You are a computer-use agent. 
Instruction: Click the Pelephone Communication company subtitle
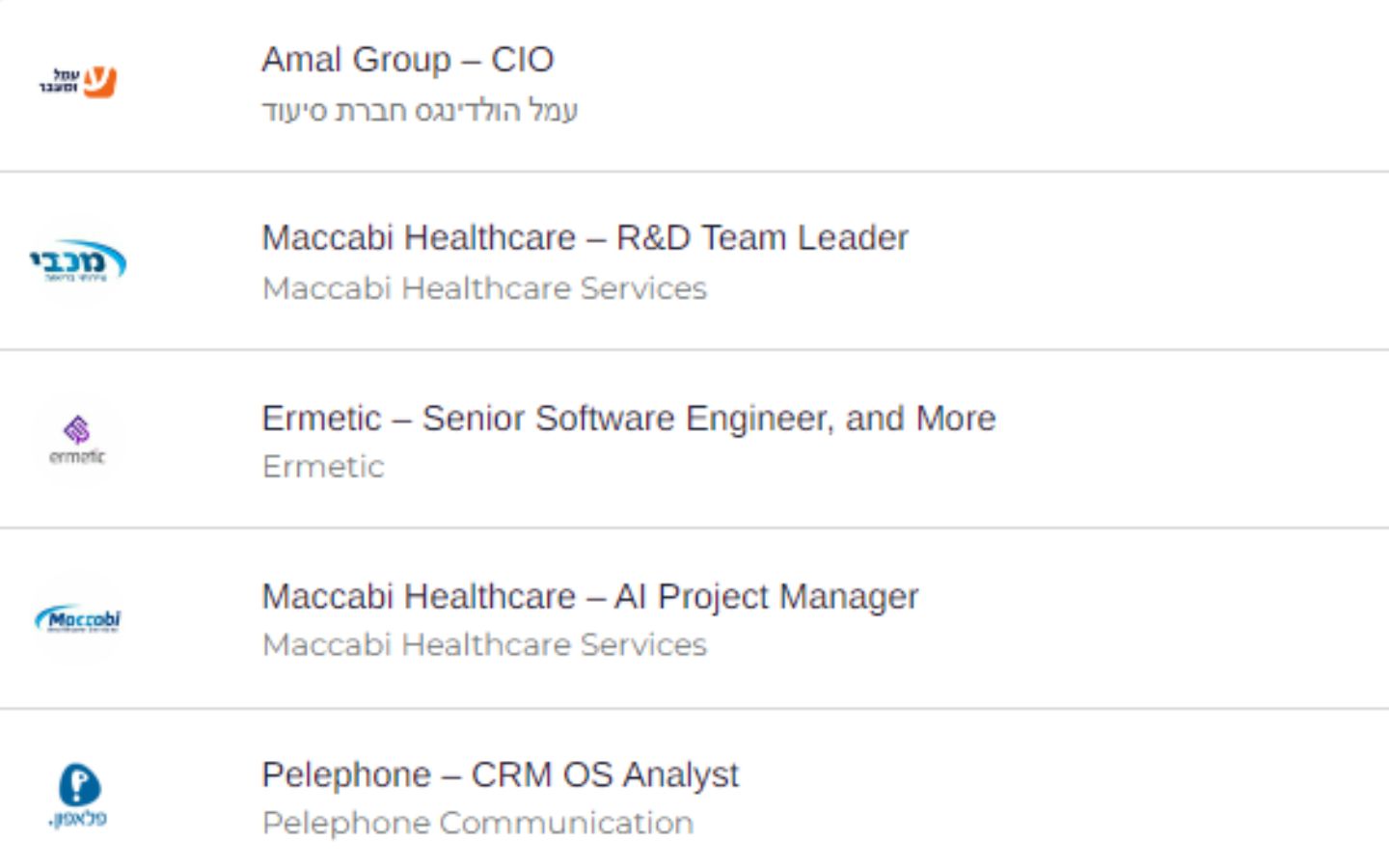pyautogui.click(x=477, y=823)
